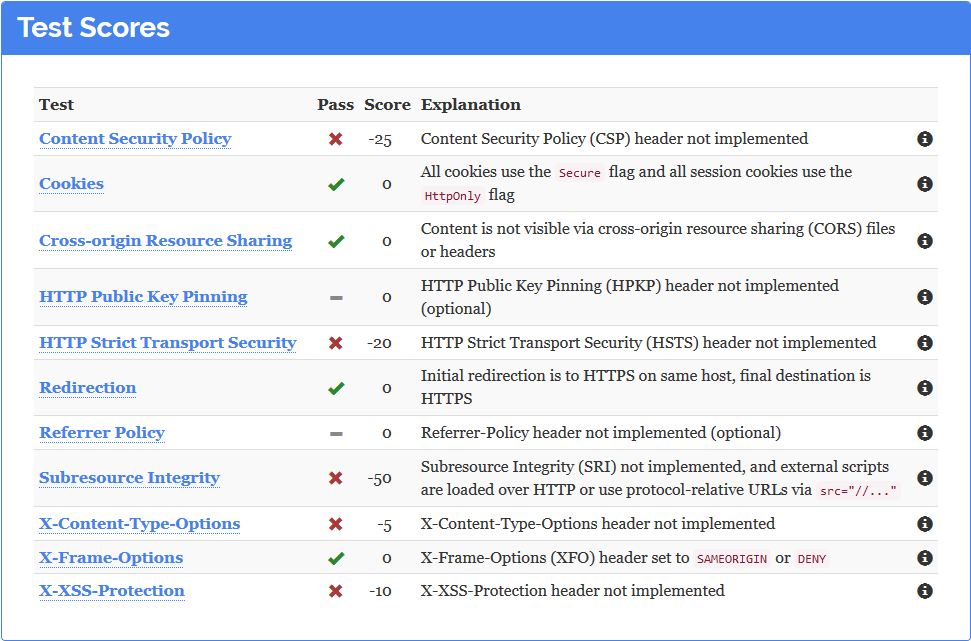Click info icon for Subresource Integrity row
Viewport: 971px width, 641px height.
925,478
